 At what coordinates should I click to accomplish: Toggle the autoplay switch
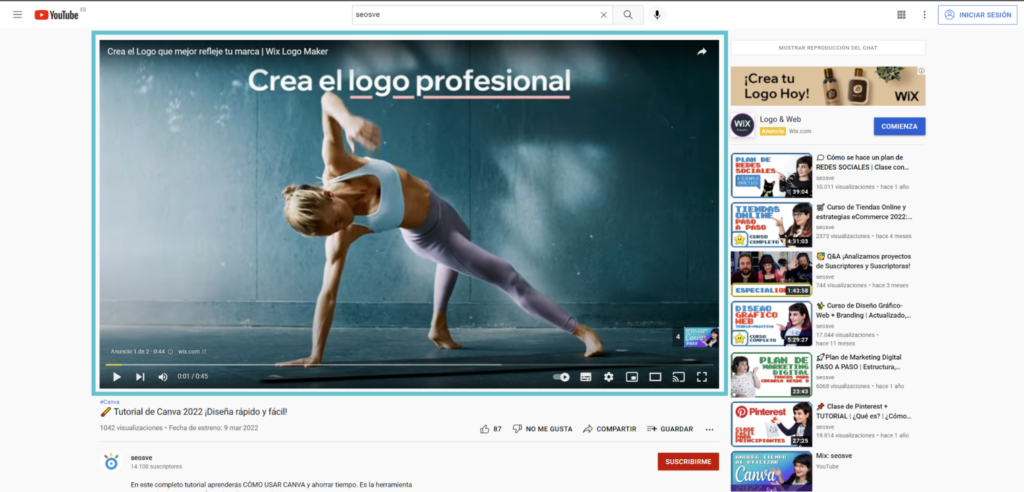[561, 376]
